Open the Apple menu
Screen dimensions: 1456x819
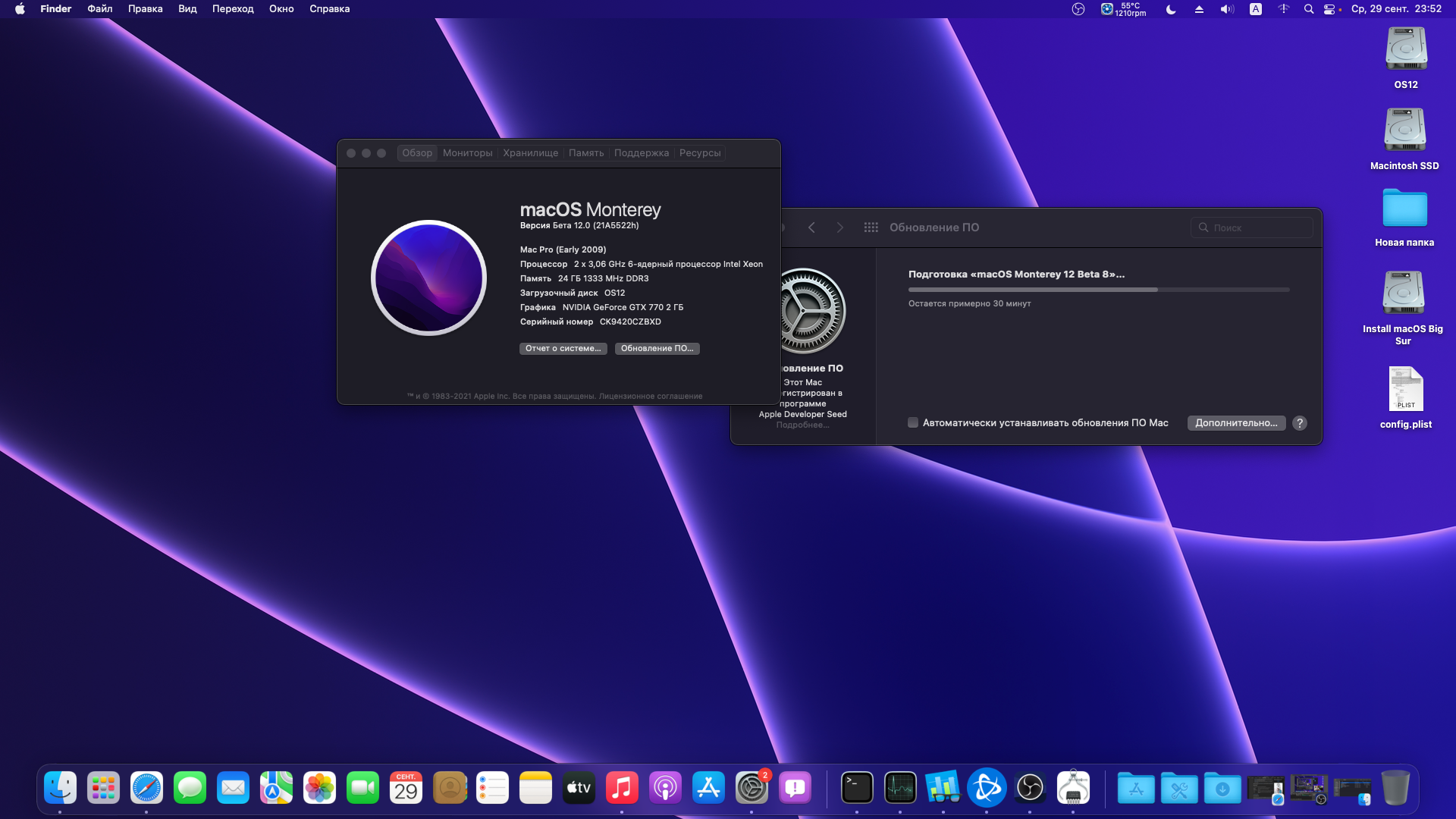(20, 9)
